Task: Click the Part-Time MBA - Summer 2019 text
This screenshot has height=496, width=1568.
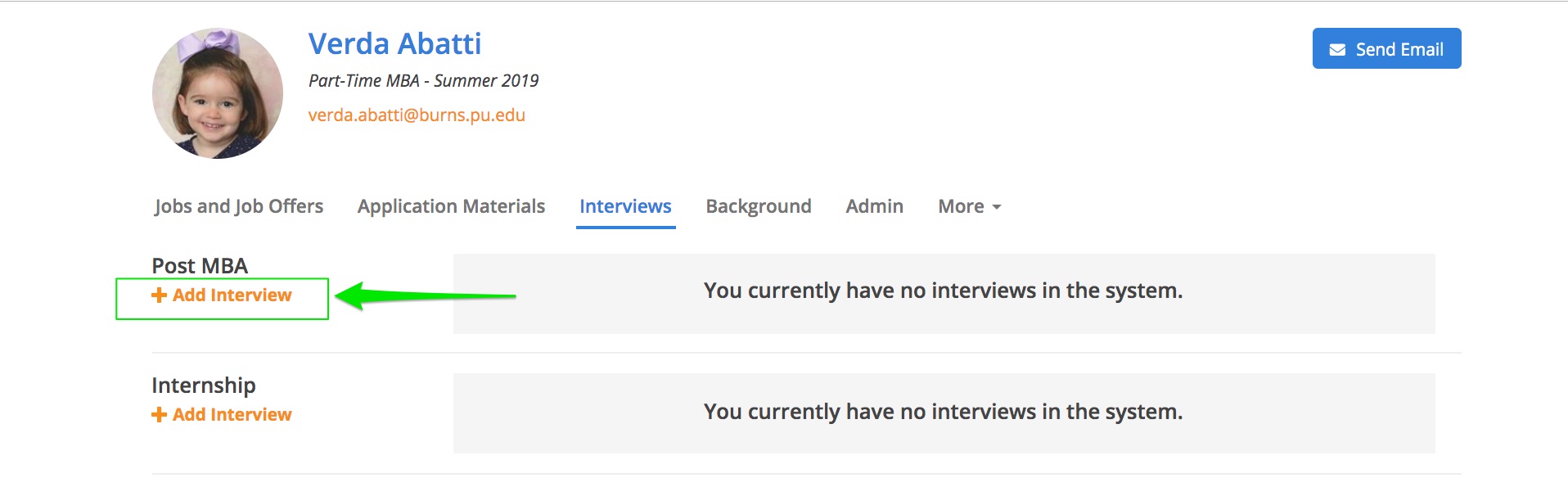Action: point(423,81)
